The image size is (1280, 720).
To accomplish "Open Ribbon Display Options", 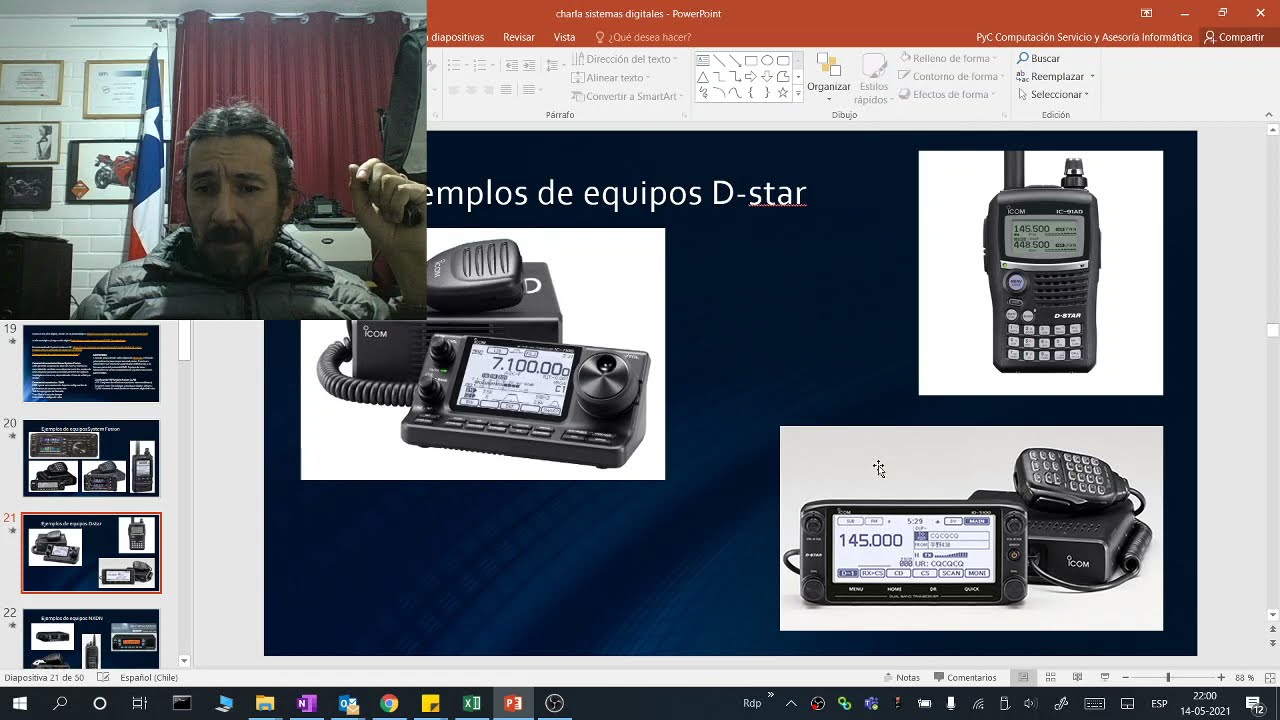I will point(1146,13).
